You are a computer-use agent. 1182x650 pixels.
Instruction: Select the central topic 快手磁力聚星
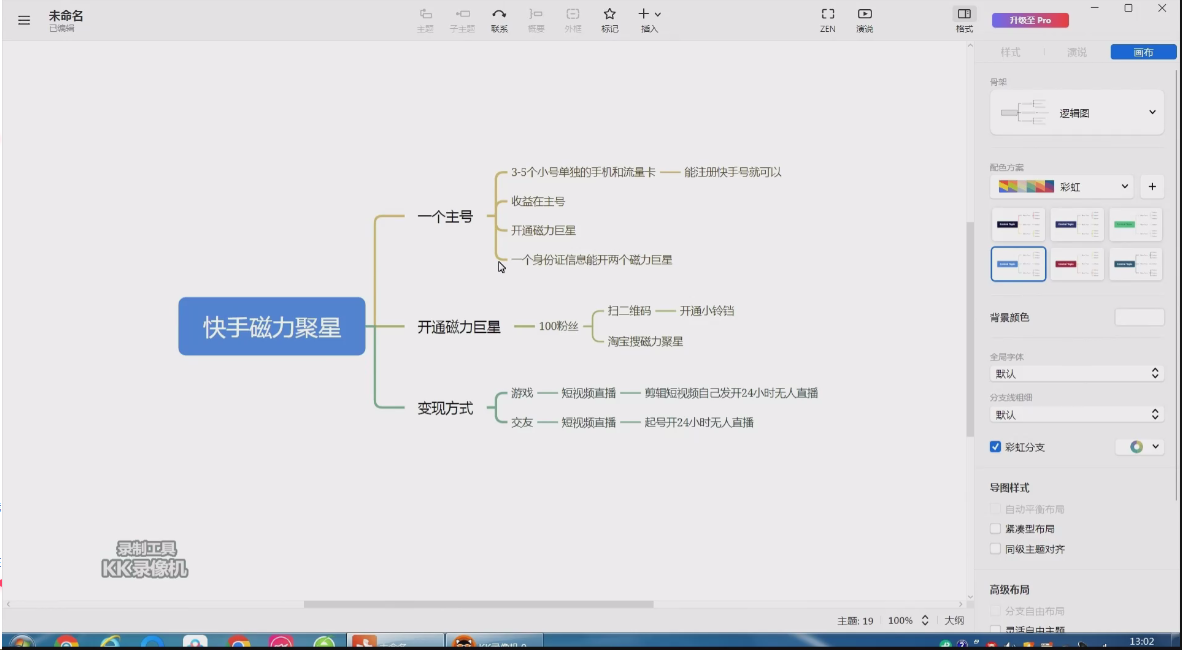tap(272, 327)
